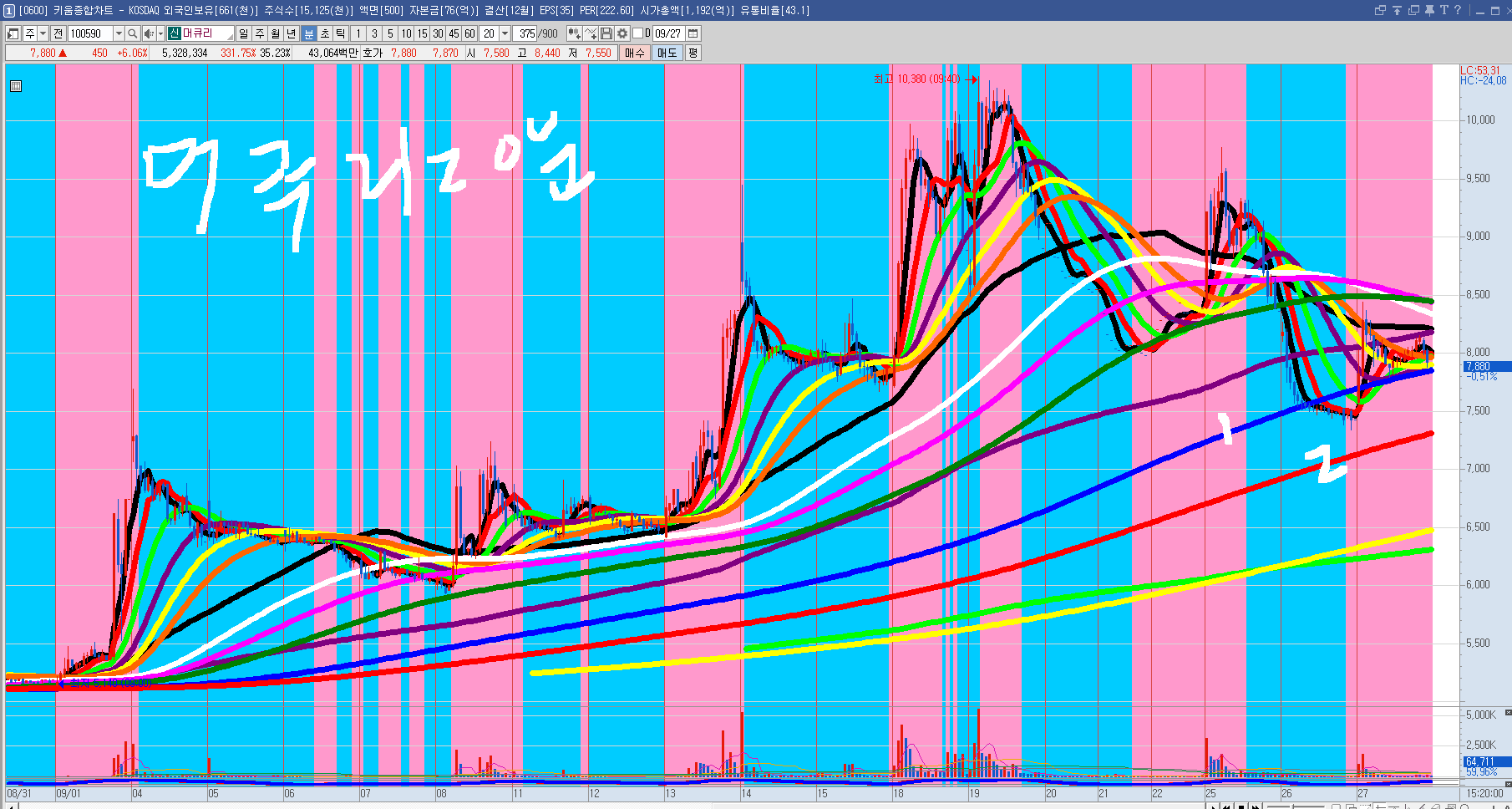Click the grid icon at chart top-left
This screenshot has height=809, width=1512.
[16, 86]
